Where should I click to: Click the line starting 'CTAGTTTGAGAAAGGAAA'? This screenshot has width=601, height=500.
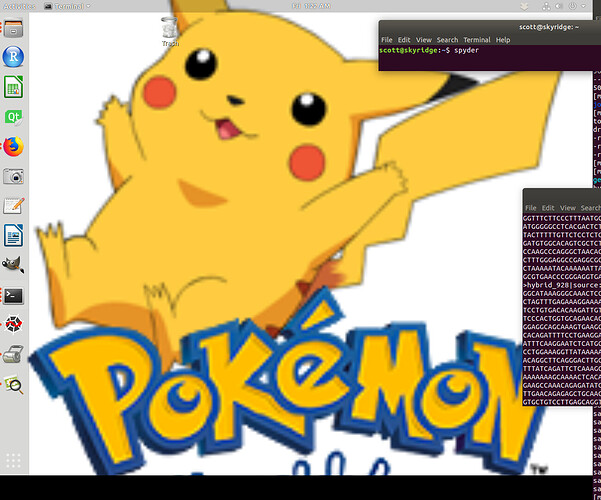coord(562,302)
